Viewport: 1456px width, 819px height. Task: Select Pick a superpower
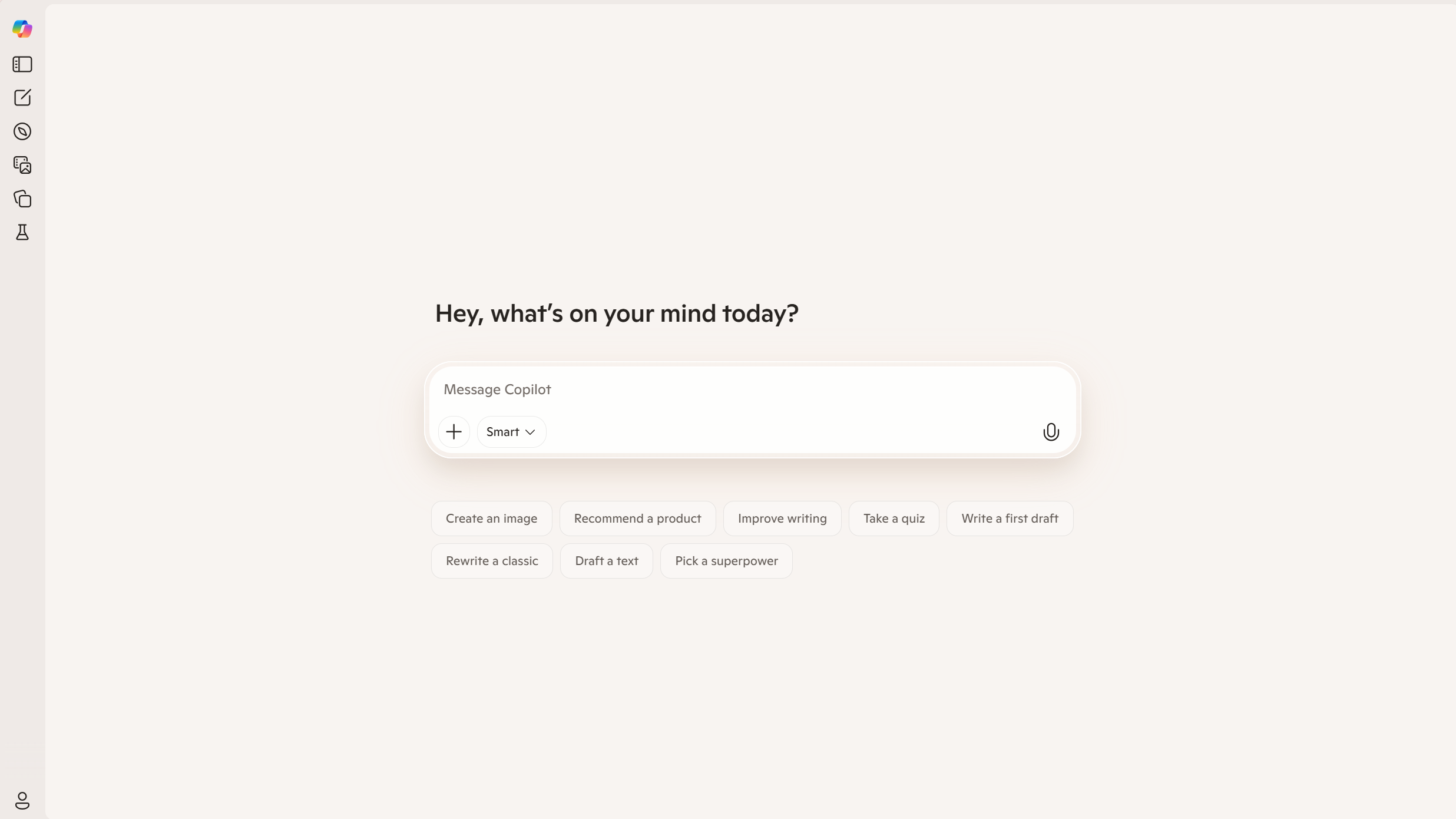(x=726, y=560)
